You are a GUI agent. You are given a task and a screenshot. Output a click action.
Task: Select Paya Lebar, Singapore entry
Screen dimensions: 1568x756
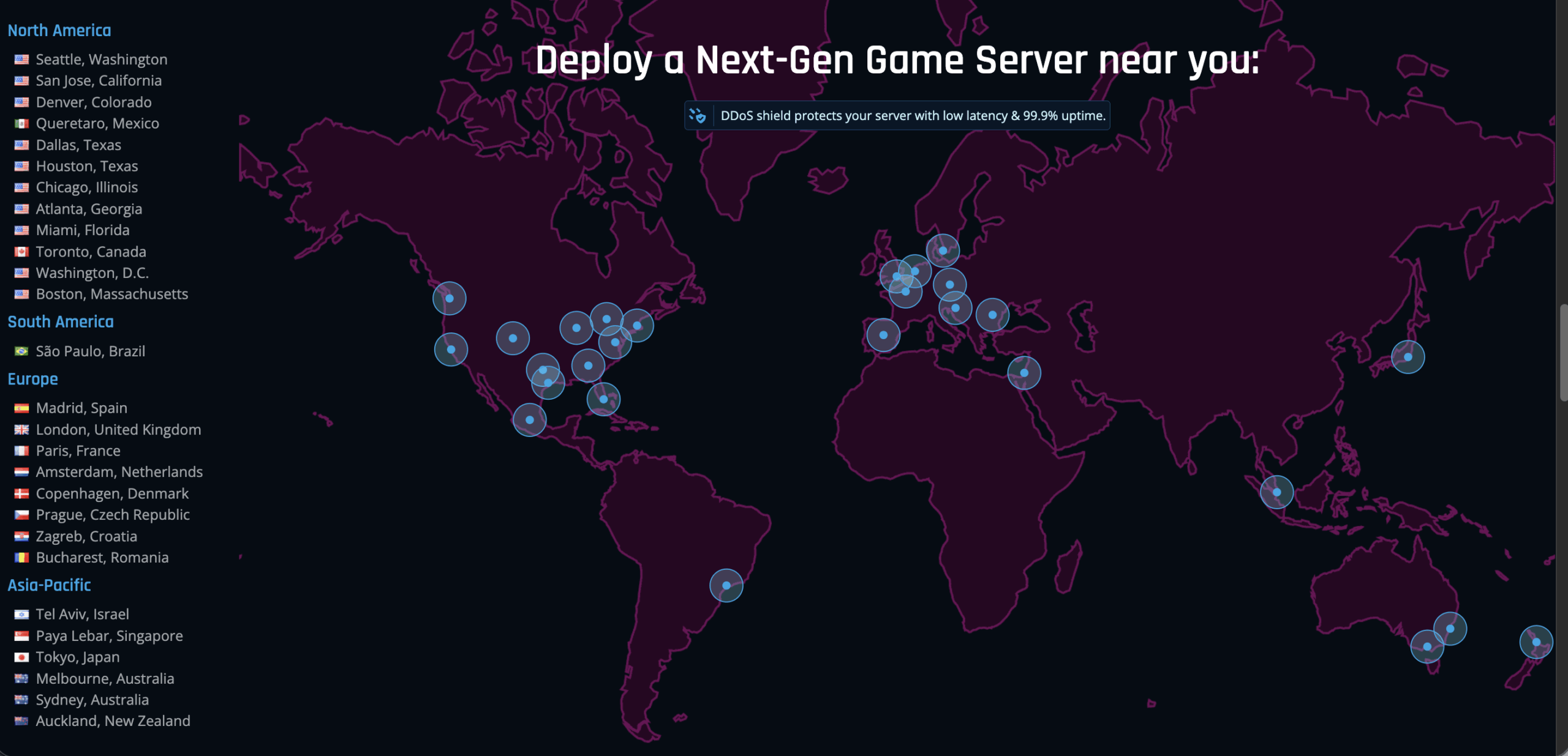(x=109, y=636)
